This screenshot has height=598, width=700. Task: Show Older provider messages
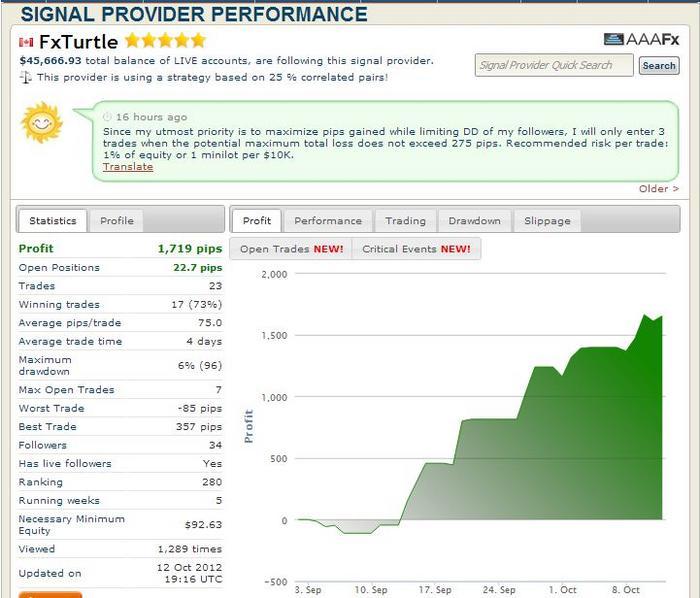(659, 189)
